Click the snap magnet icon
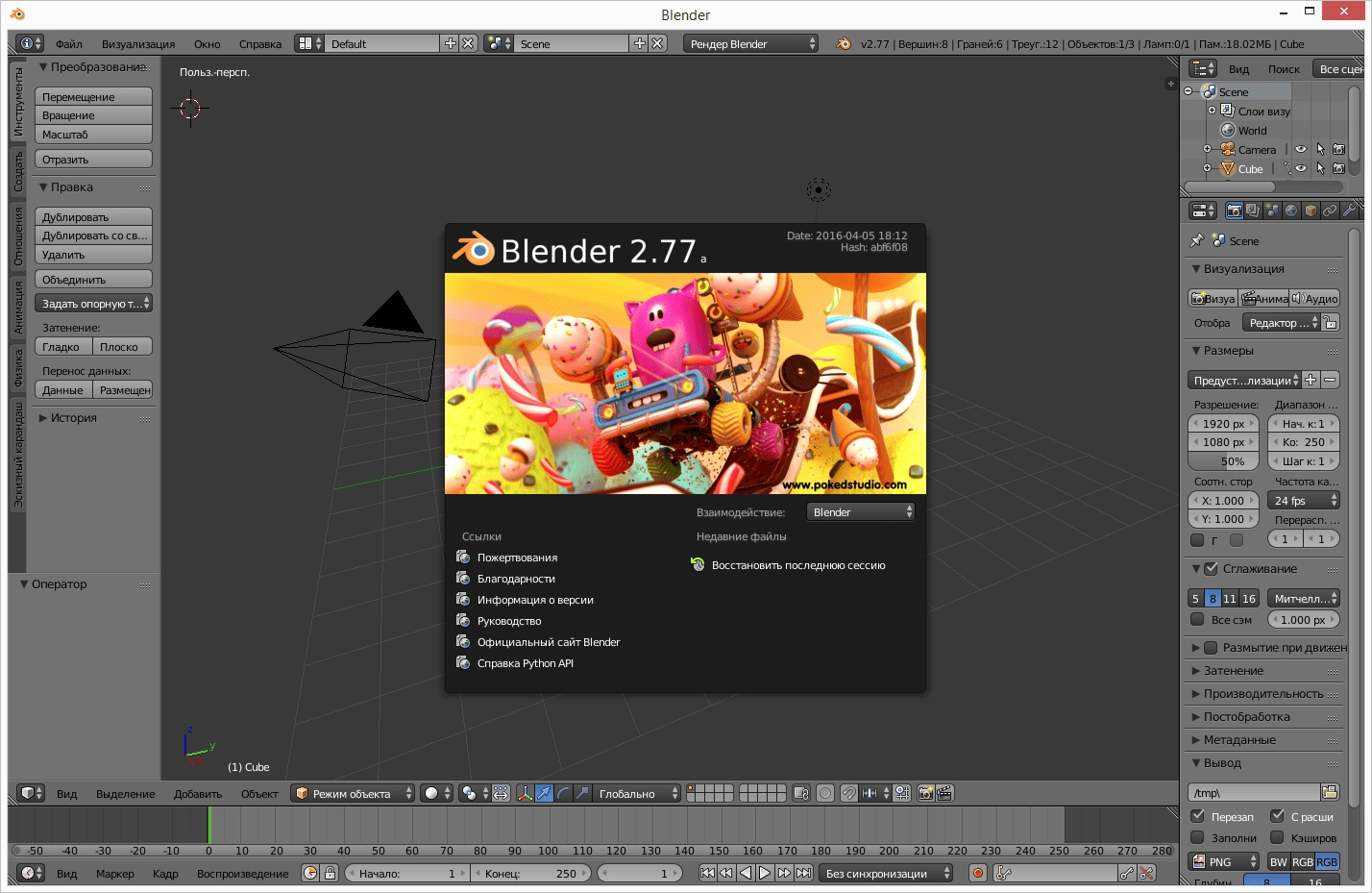 tap(848, 793)
